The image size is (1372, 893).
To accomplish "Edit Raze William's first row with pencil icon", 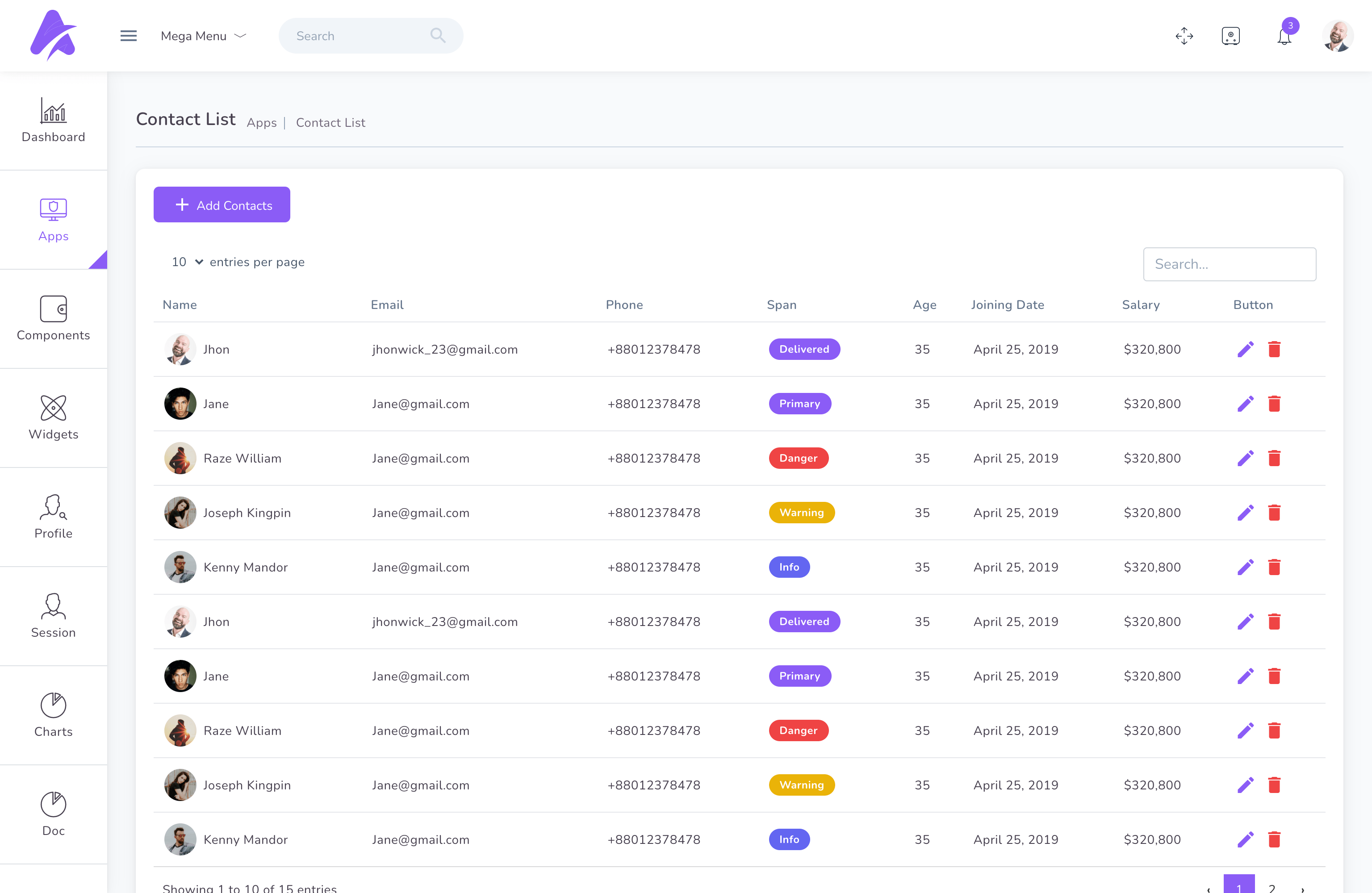I will tap(1245, 458).
